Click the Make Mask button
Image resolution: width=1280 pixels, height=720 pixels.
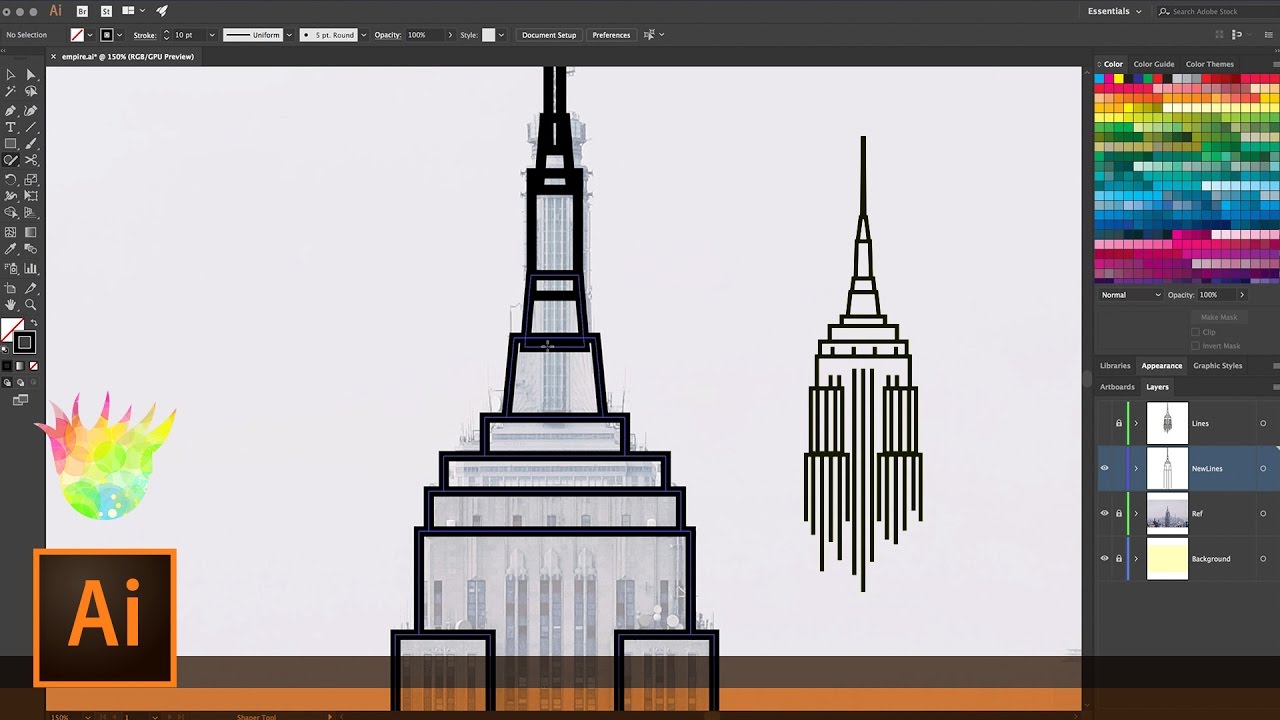point(1219,317)
